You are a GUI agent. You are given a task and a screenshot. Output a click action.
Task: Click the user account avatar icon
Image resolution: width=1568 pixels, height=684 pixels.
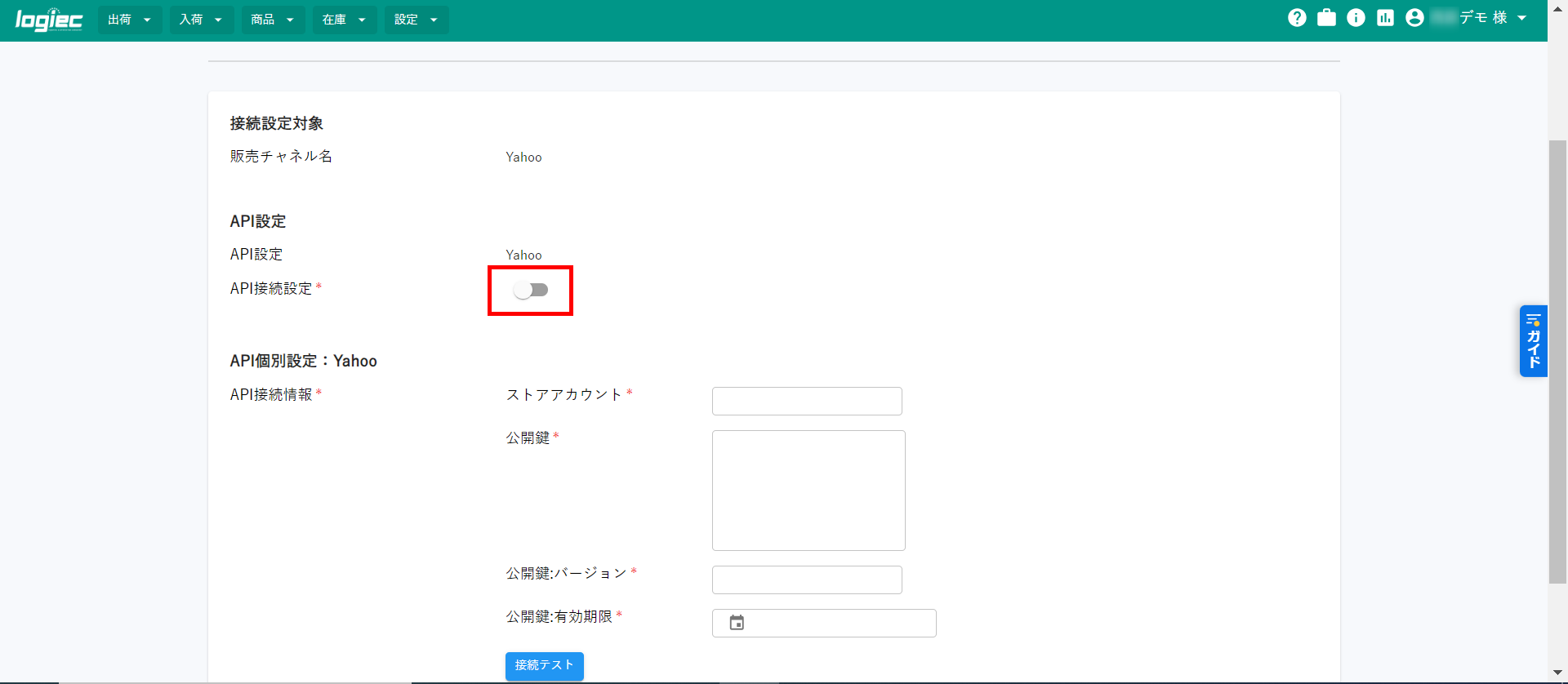point(1414,18)
